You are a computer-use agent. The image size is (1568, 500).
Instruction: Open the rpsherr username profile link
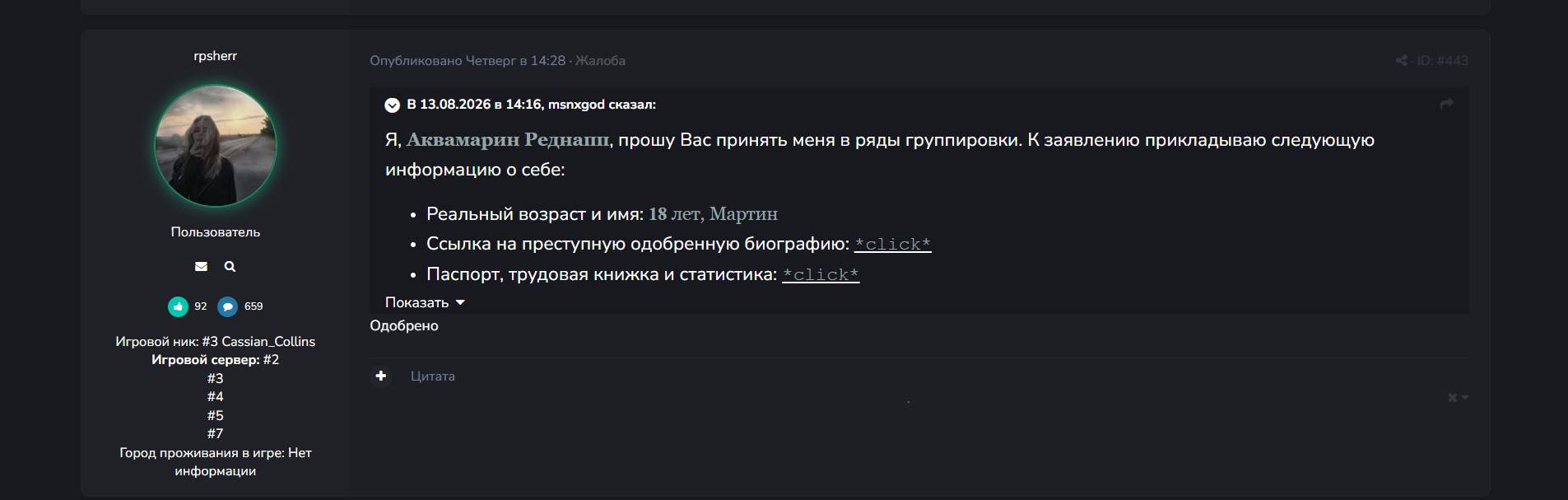(x=216, y=56)
